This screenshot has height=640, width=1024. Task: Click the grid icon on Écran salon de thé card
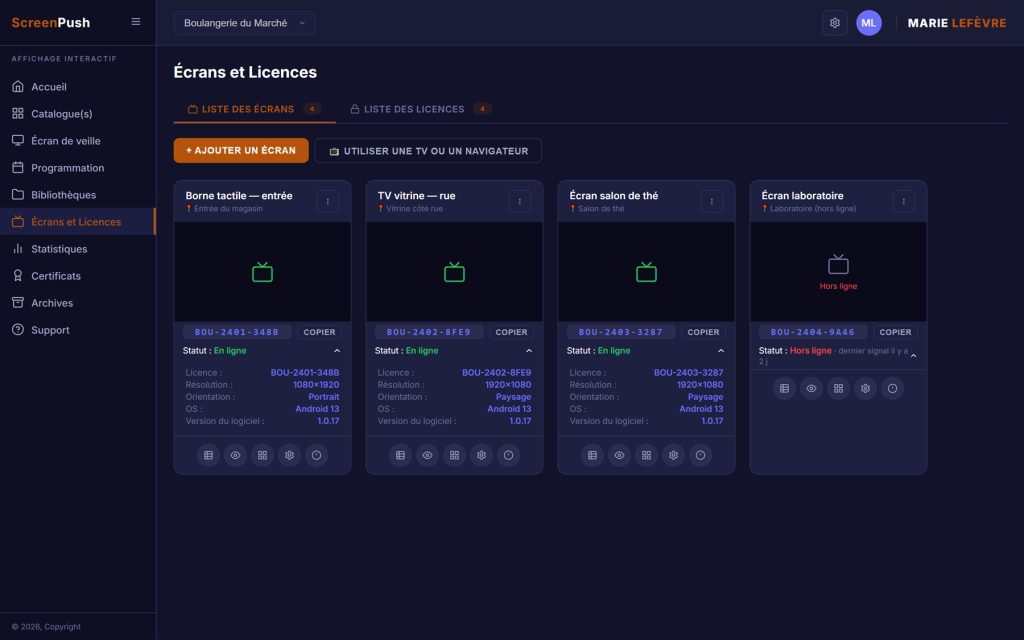(x=647, y=455)
